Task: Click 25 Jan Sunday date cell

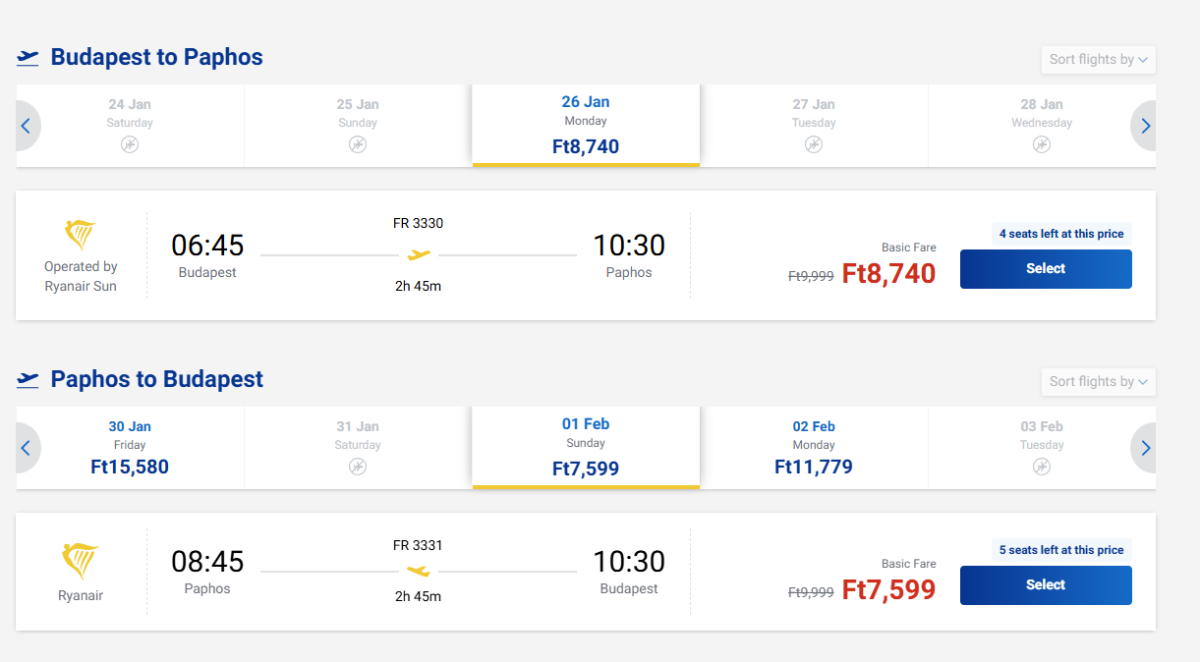Action: click(358, 125)
